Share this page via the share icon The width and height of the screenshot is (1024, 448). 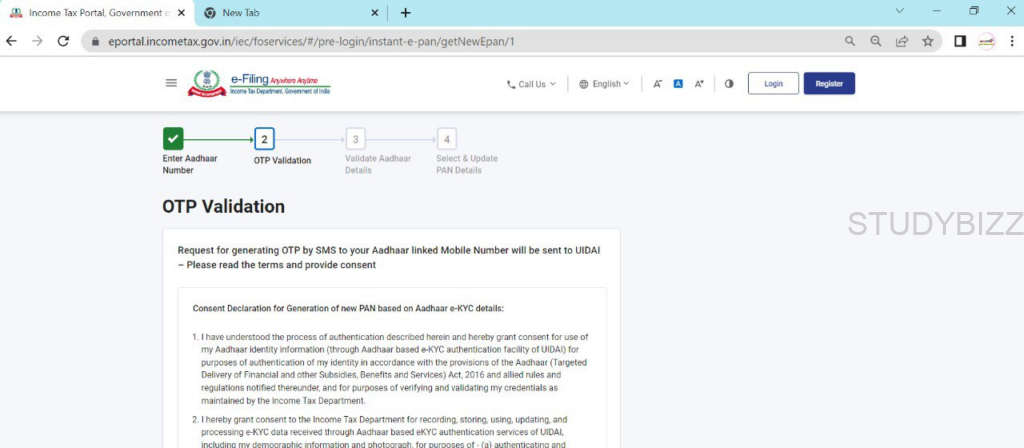pyautogui.click(x=902, y=41)
